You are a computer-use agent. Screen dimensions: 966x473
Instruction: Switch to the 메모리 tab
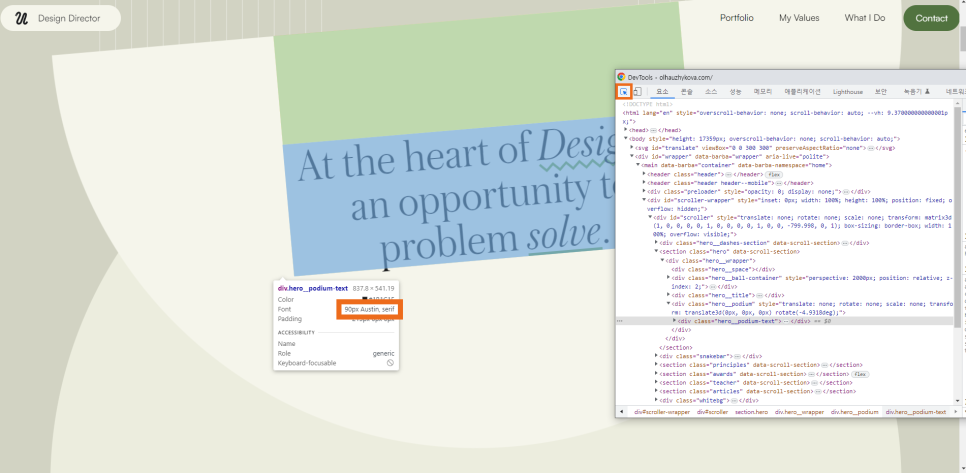point(763,91)
